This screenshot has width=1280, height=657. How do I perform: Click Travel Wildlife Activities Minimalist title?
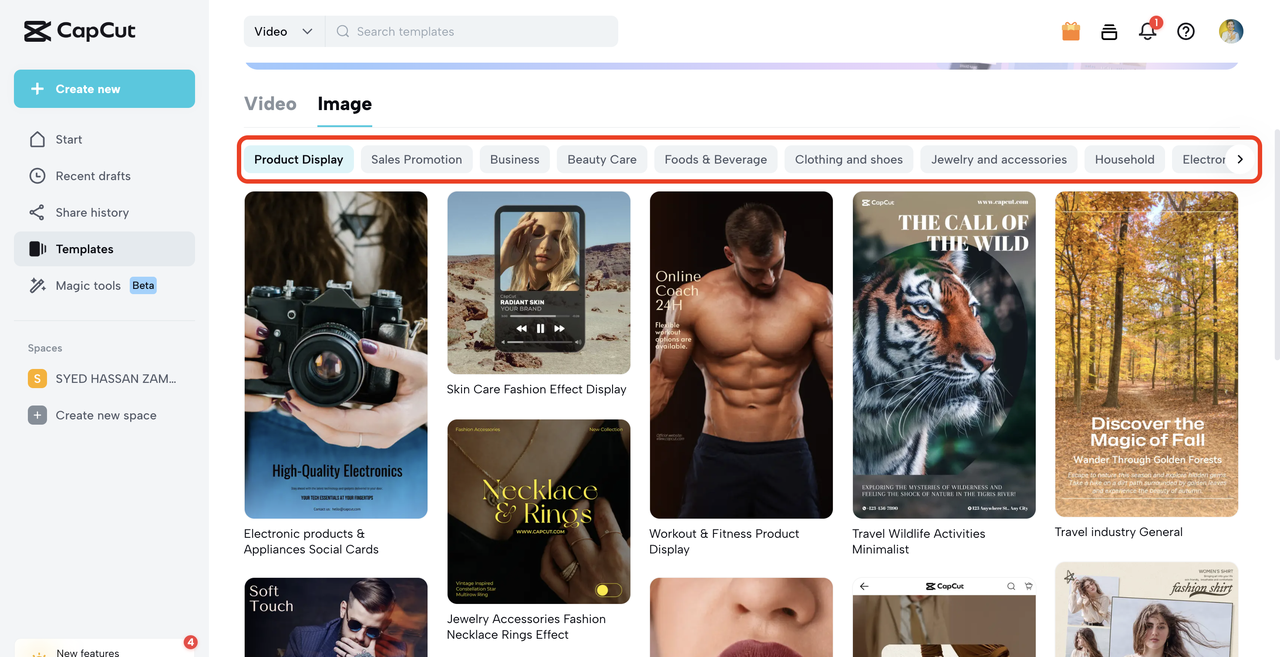pos(919,541)
